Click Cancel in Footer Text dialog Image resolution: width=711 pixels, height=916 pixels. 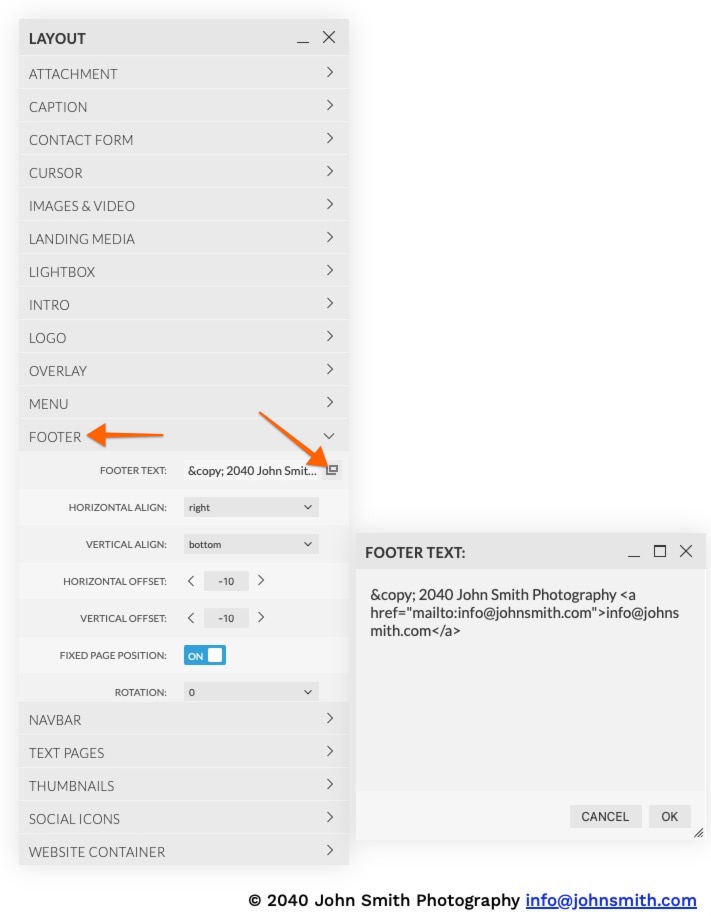605,816
